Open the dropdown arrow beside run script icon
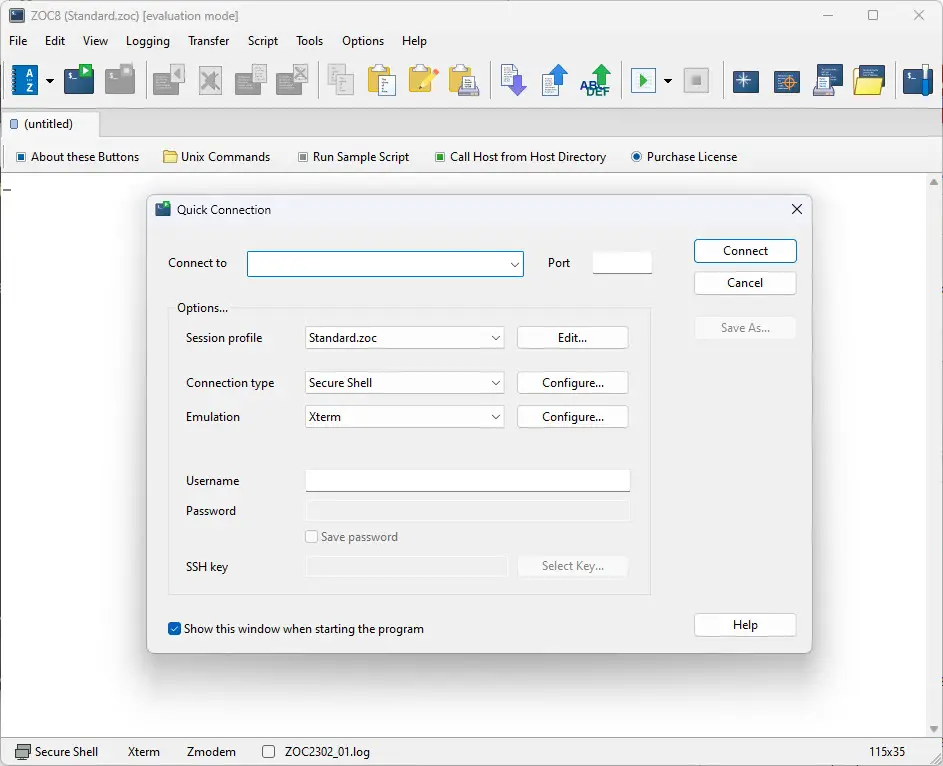 (668, 81)
